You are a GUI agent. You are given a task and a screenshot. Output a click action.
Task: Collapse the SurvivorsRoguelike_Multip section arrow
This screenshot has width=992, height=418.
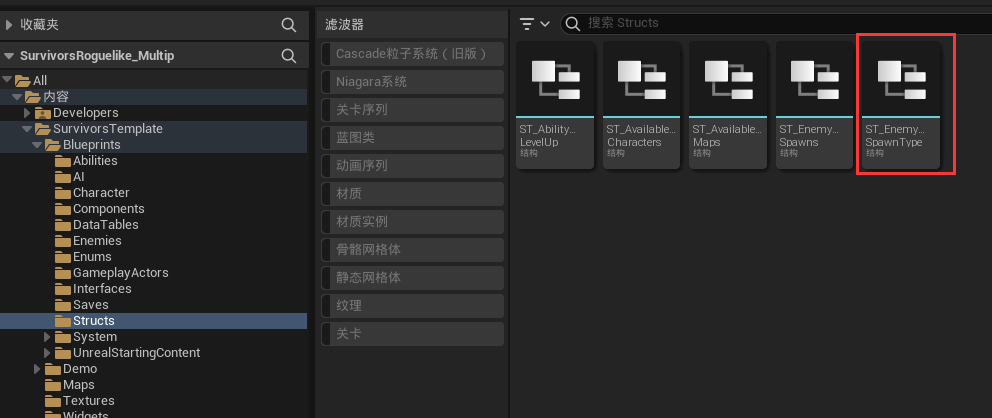click(x=9, y=56)
